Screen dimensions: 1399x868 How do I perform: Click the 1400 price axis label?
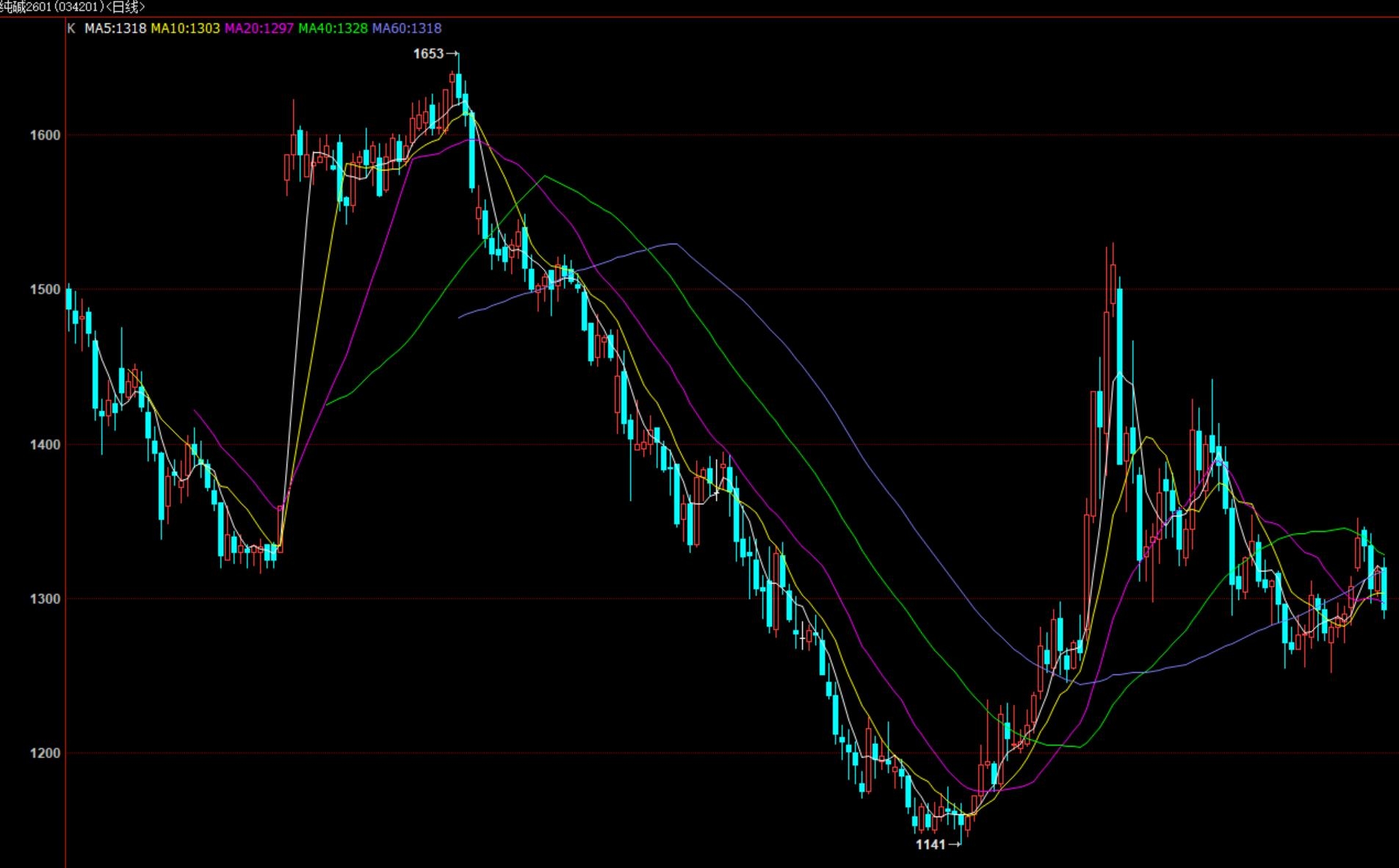[45, 444]
